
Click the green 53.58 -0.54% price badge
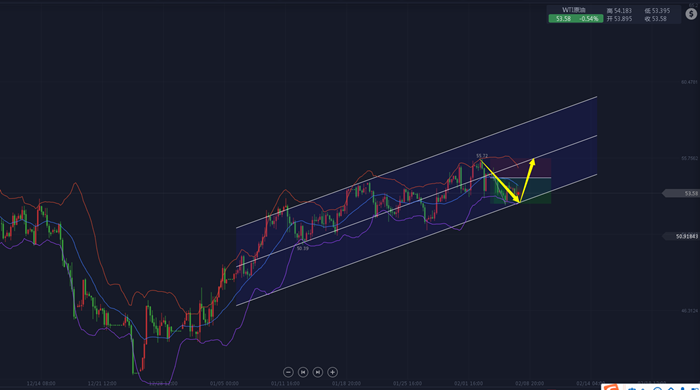pyautogui.click(x=576, y=19)
